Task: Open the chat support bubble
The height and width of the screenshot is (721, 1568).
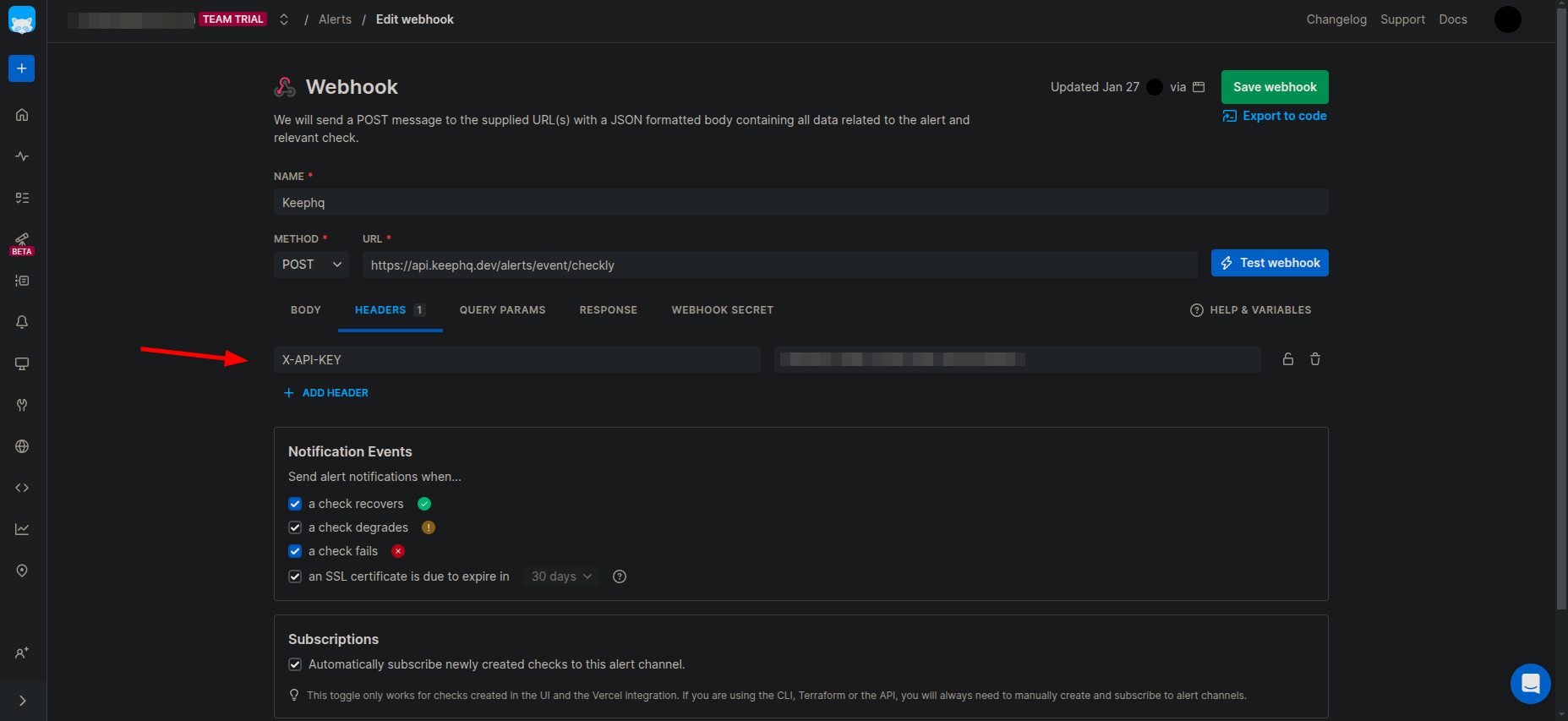Action: pos(1531,684)
